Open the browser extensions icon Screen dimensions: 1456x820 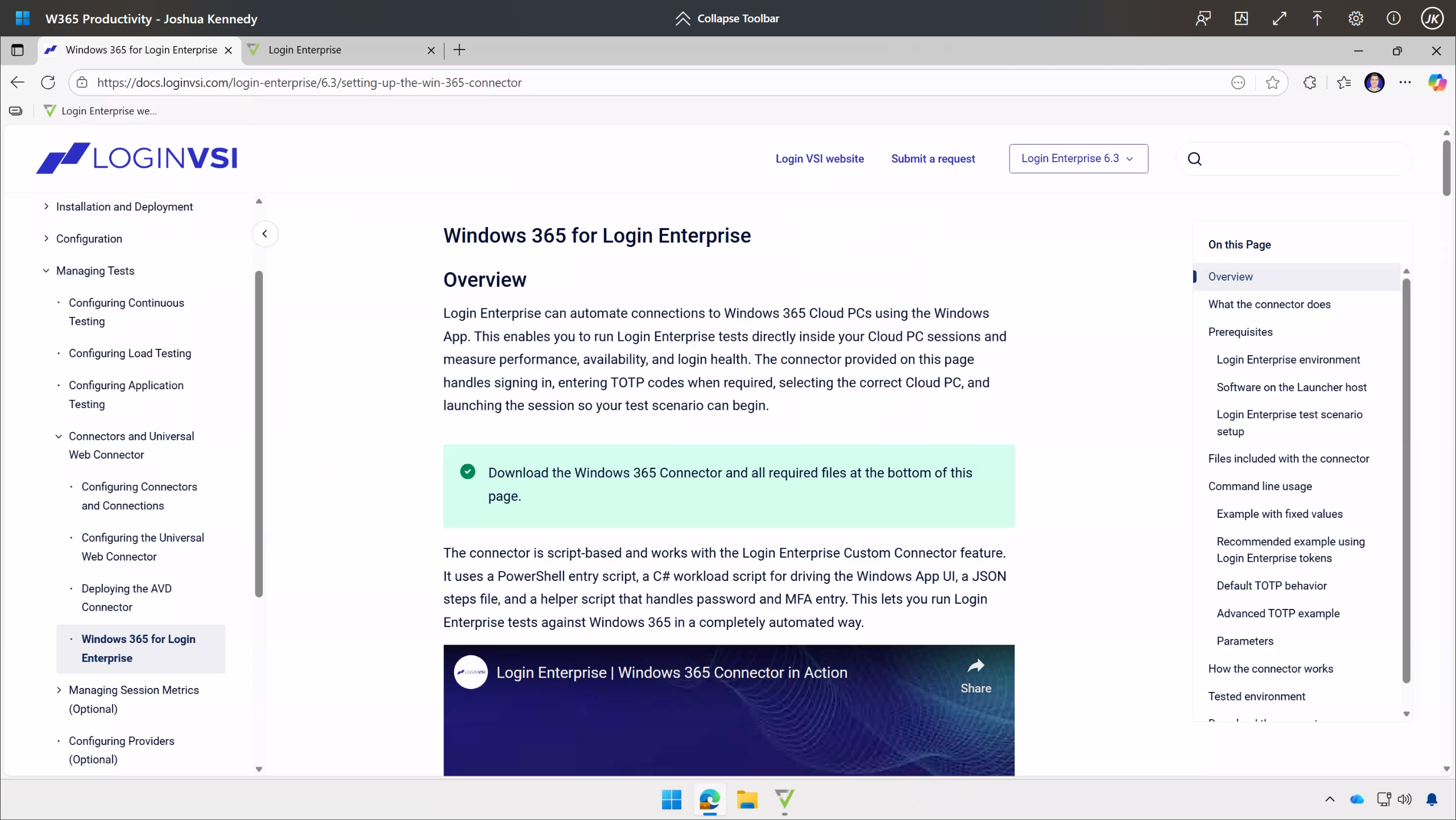click(1309, 83)
